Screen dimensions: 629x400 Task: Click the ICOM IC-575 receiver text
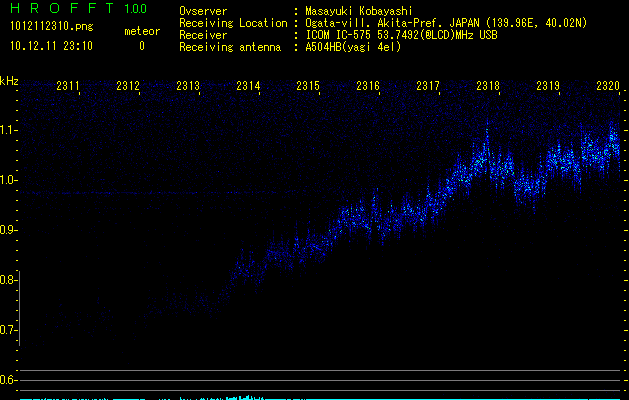[401, 35]
